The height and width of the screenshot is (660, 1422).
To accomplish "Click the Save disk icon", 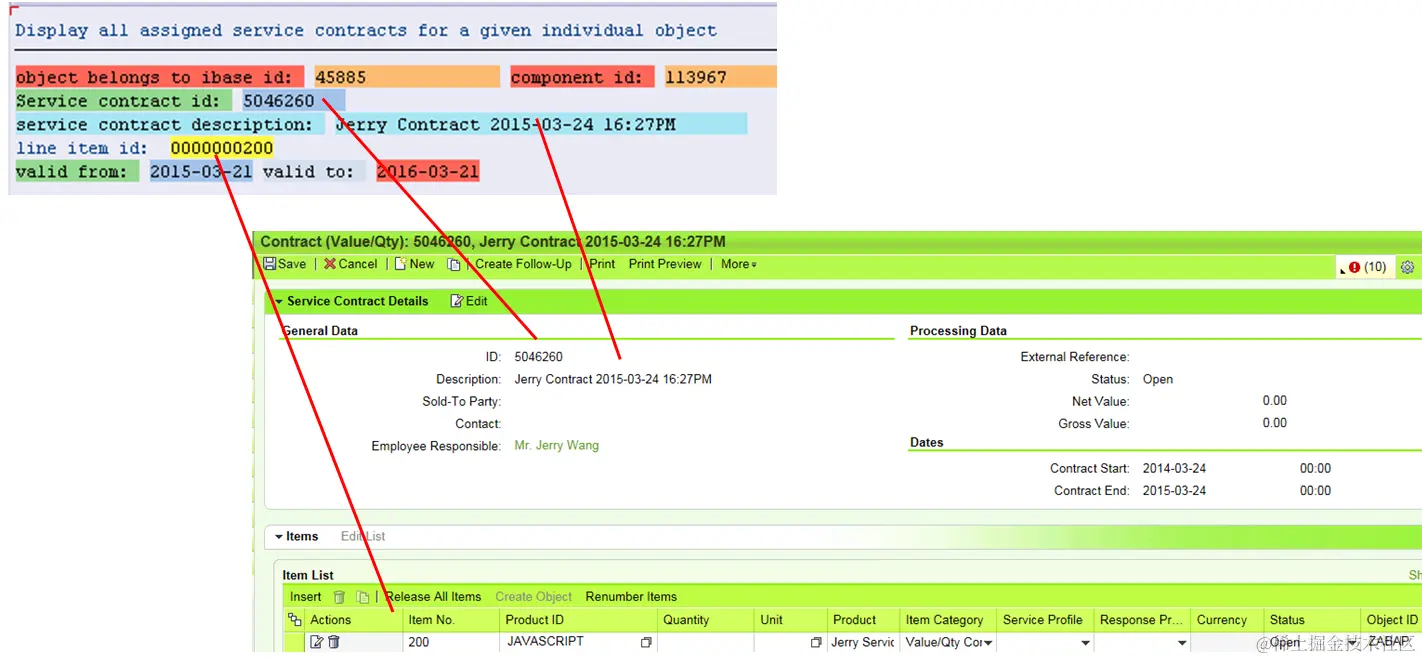I will tap(269, 264).
